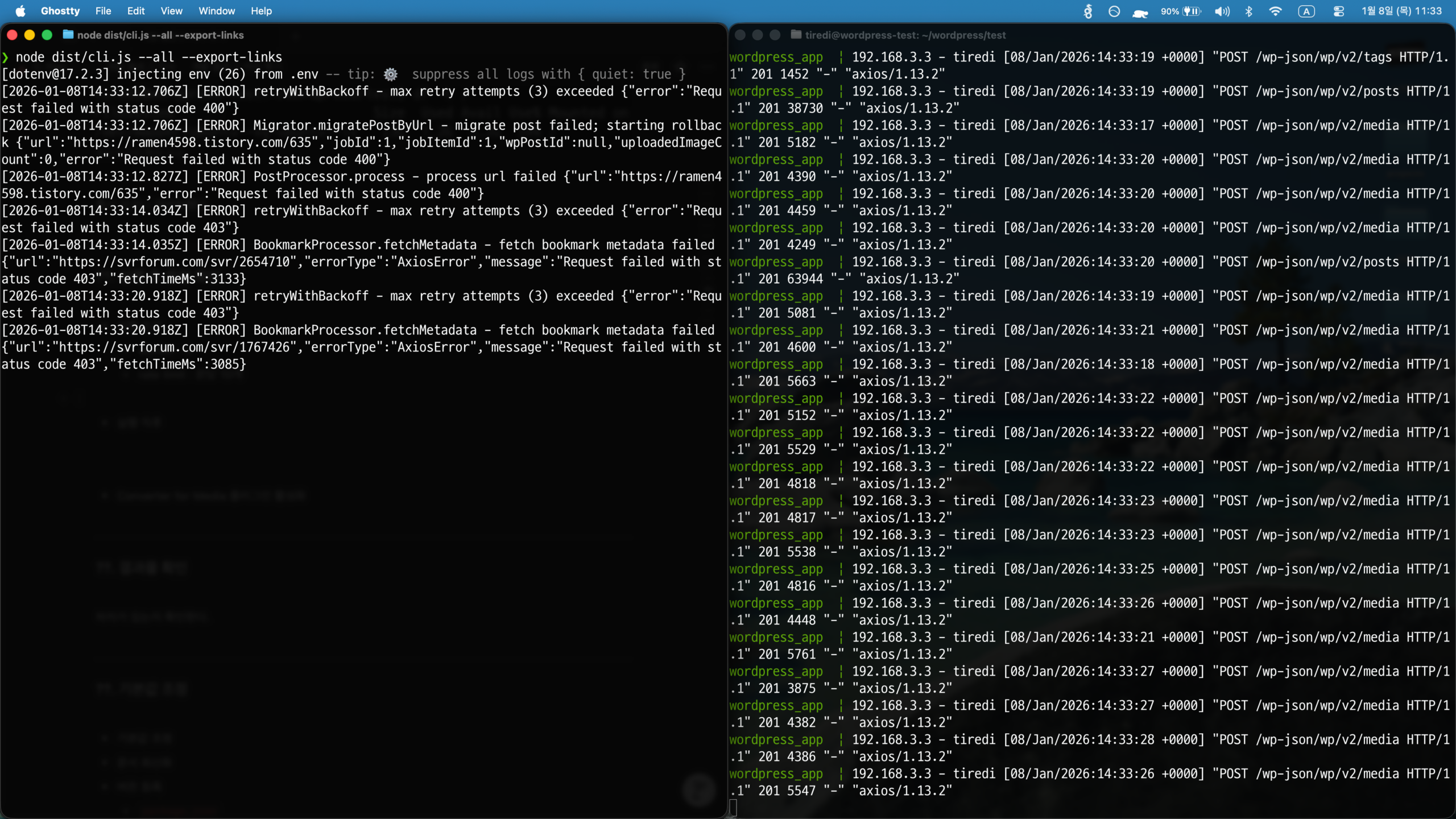
Task: Click the timestamp '[08/Jan/2026:14:33:28 +0000]'
Action: pos(1104,739)
